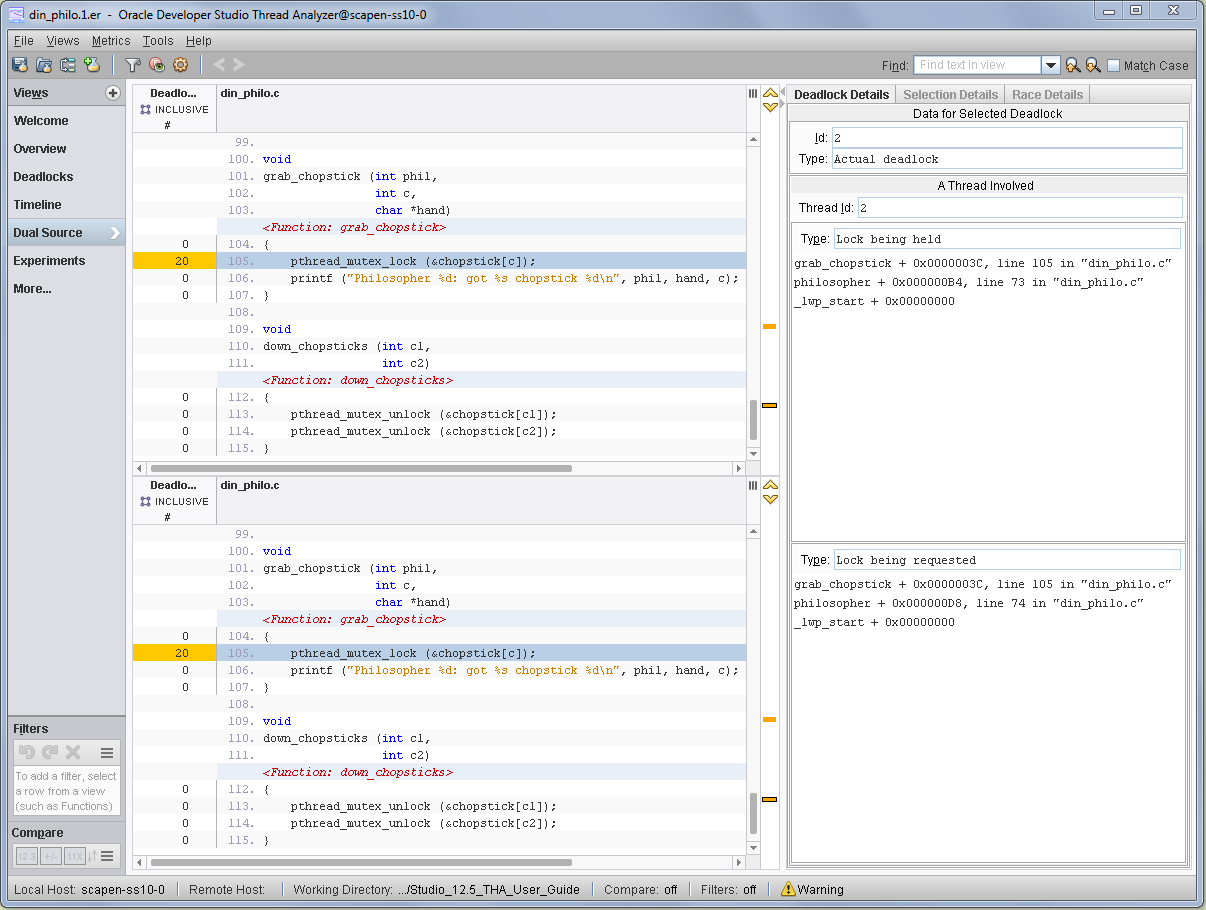1206x910 pixels.
Task: Click More... in the Views list
Action: click(x=32, y=289)
